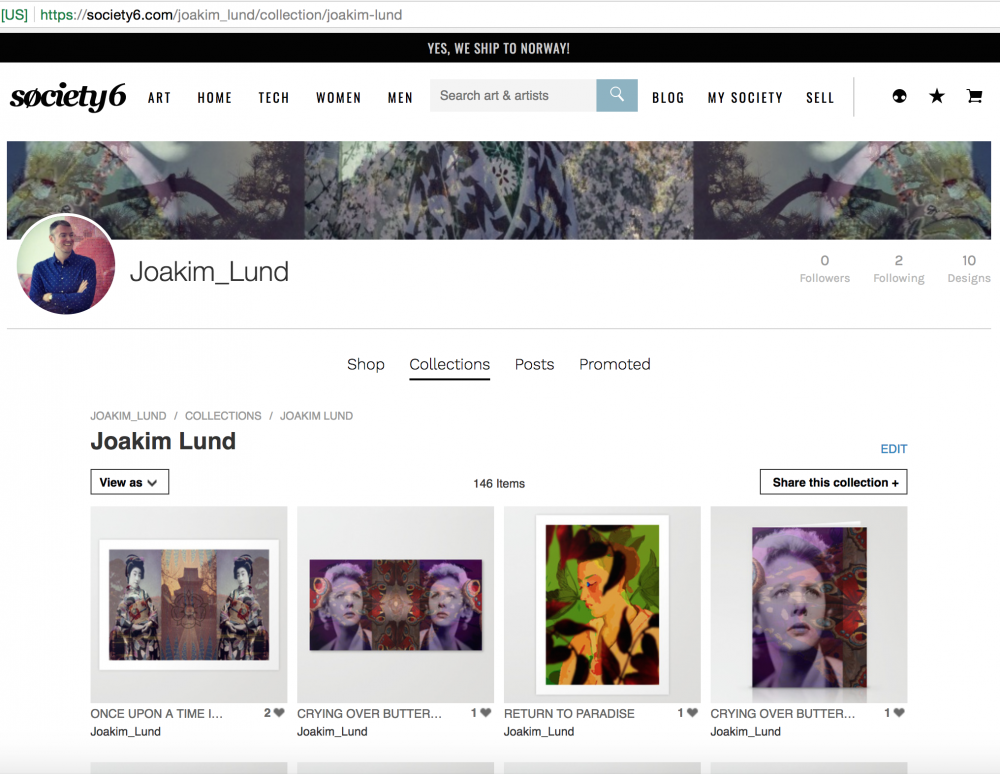Open MY SOCIETY menu
Viewport: 1000px width, 774px height.
tap(745, 98)
